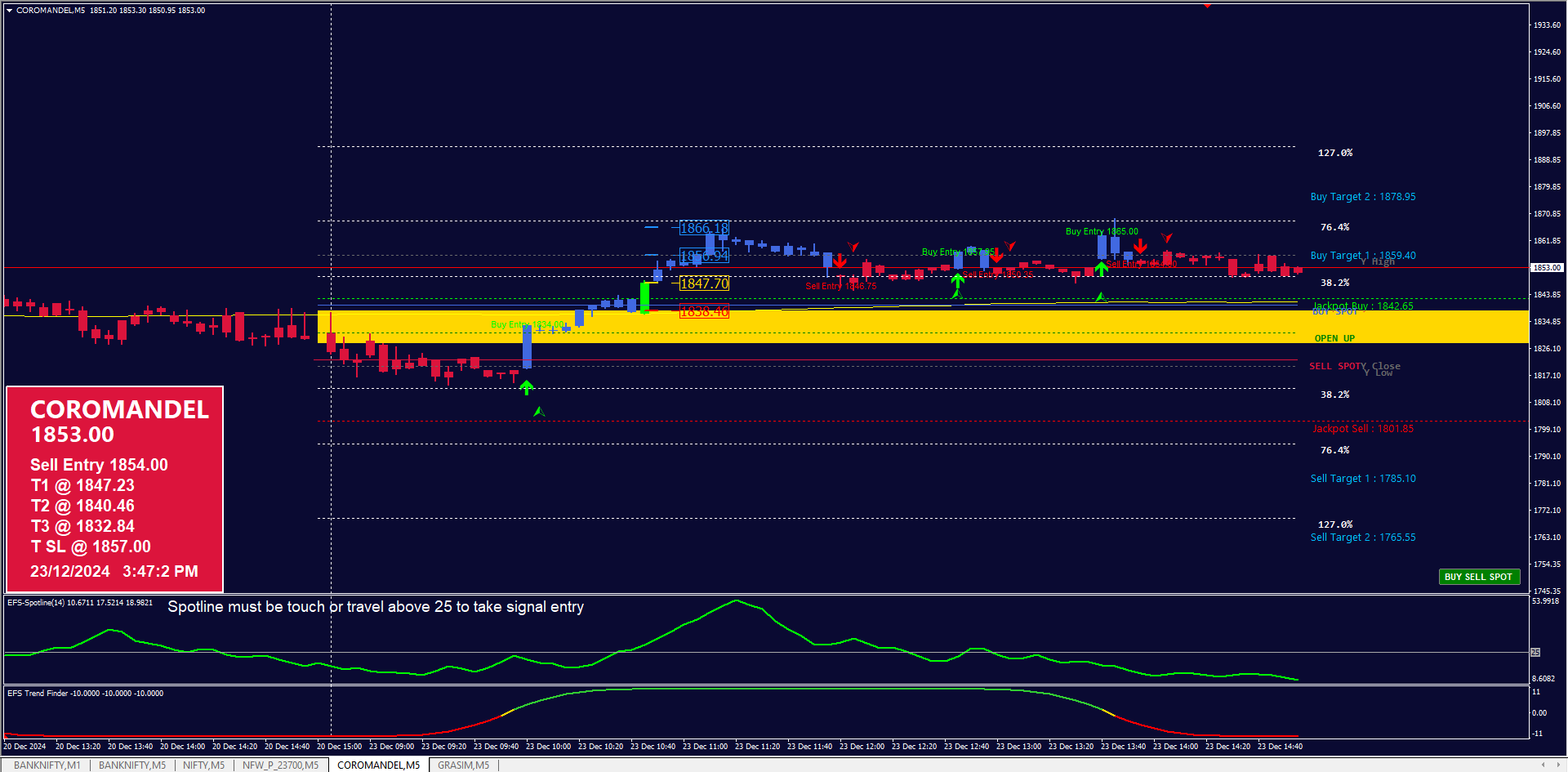This screenshot has width=1568, height=772.
Task: Select the active COROMANDEL,M5 chart tab
Action: pos(379,765)
